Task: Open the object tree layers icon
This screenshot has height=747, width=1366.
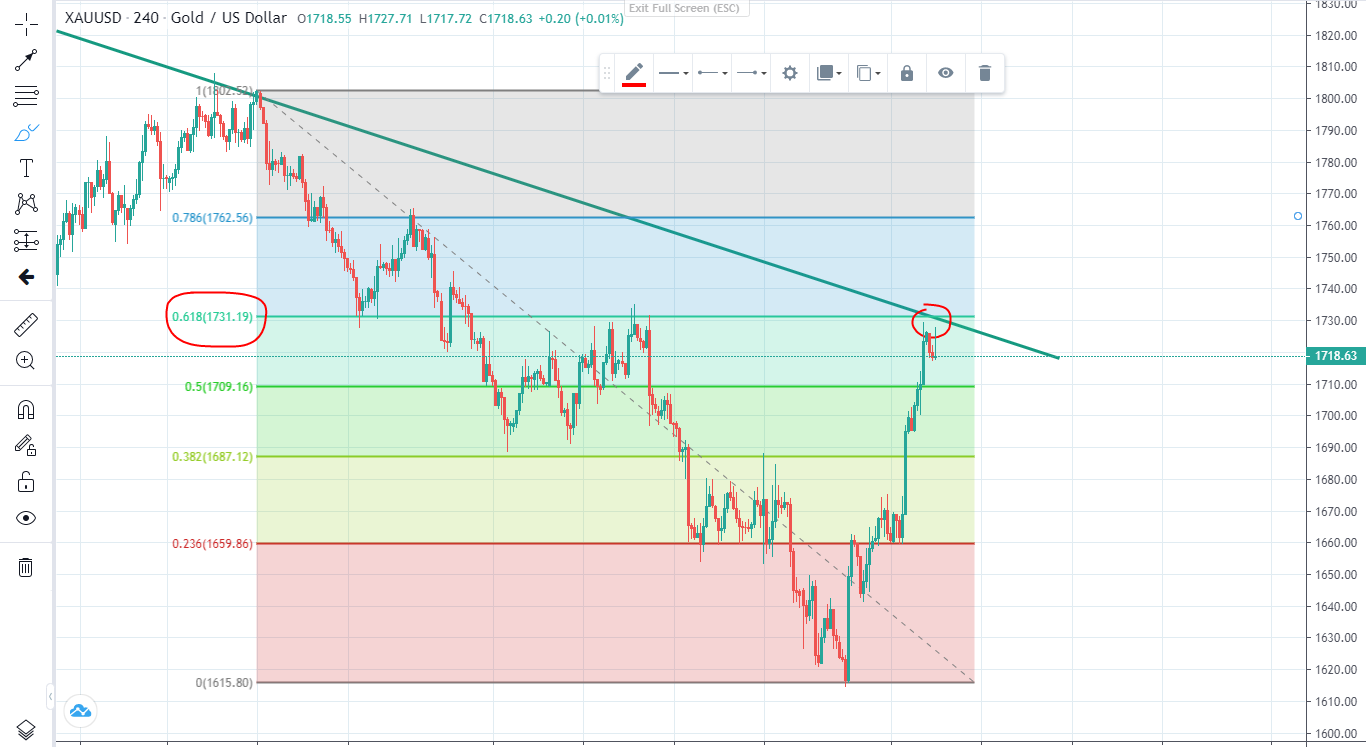Action: tap(26, 728)
